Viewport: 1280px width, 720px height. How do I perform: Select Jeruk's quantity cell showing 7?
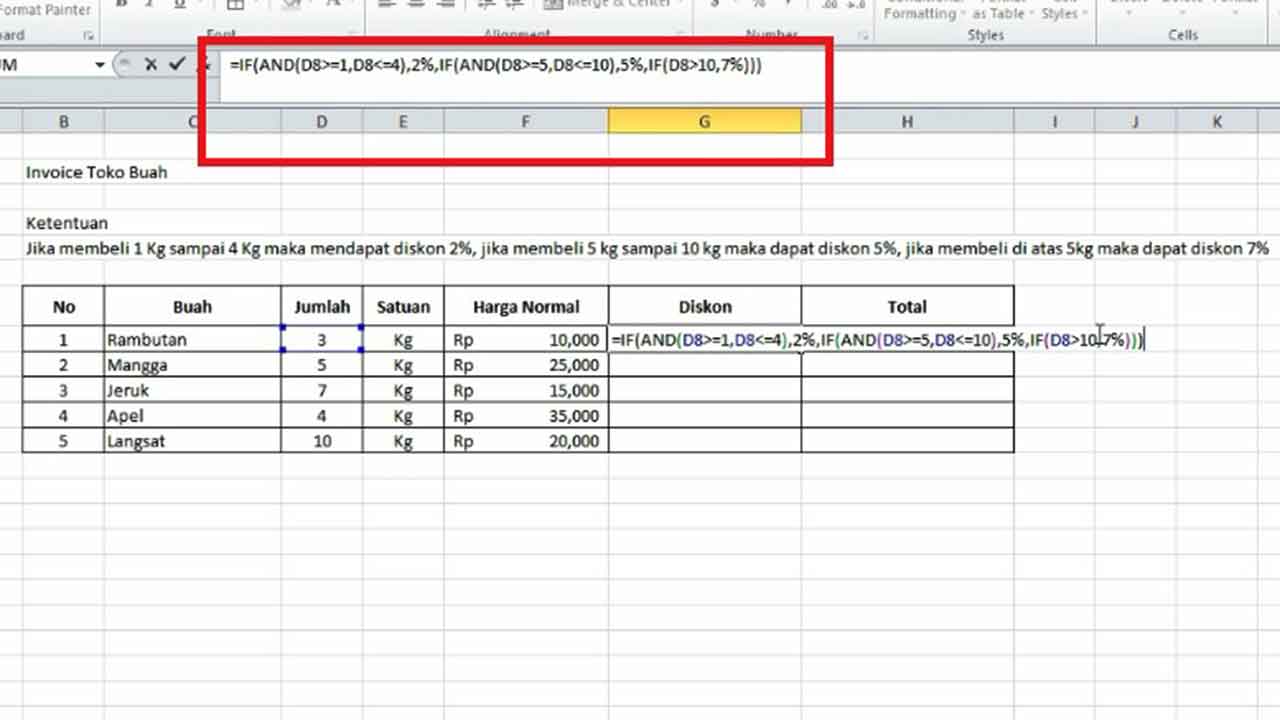(x=322, y=391)
